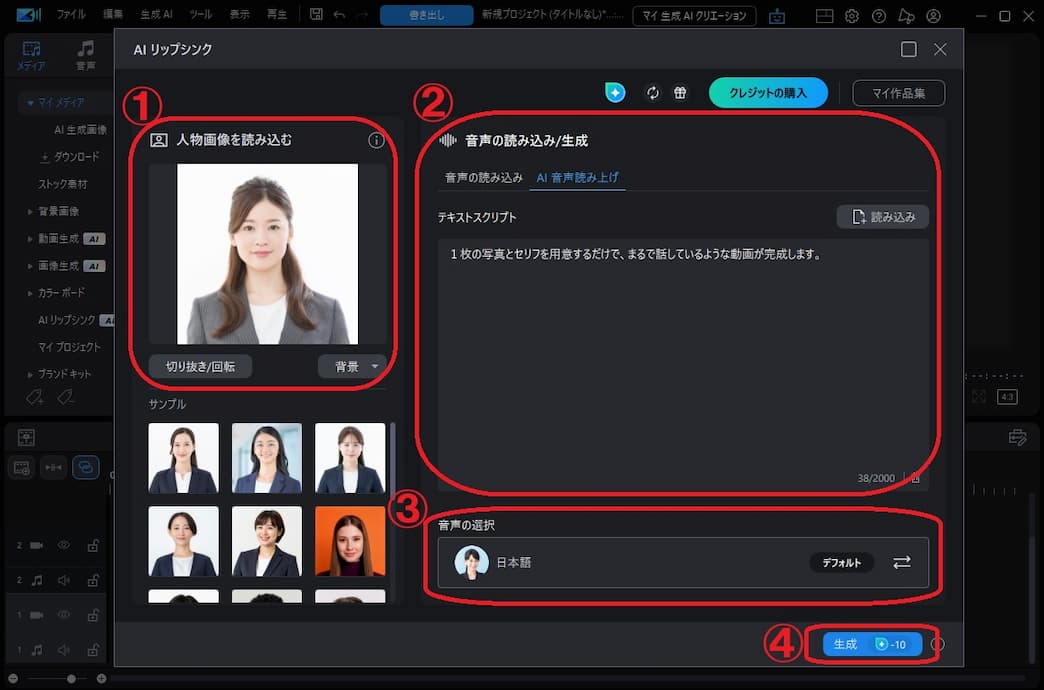This screenshot has width=1044, height=690.
Task: Toggle visibility on the video track eye icon
Action: point(63,545)
